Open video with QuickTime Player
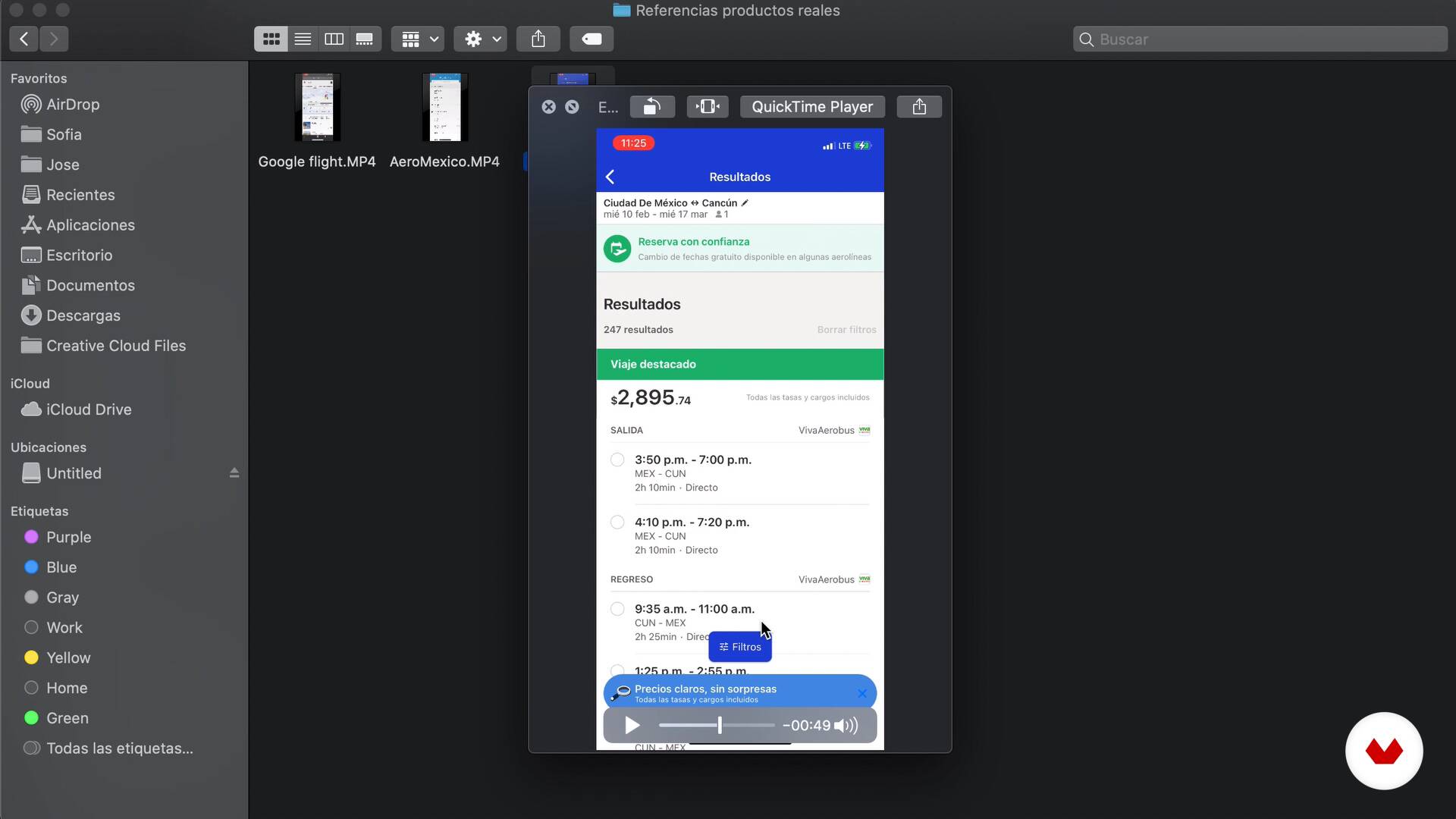 click(x=812, y=107)
